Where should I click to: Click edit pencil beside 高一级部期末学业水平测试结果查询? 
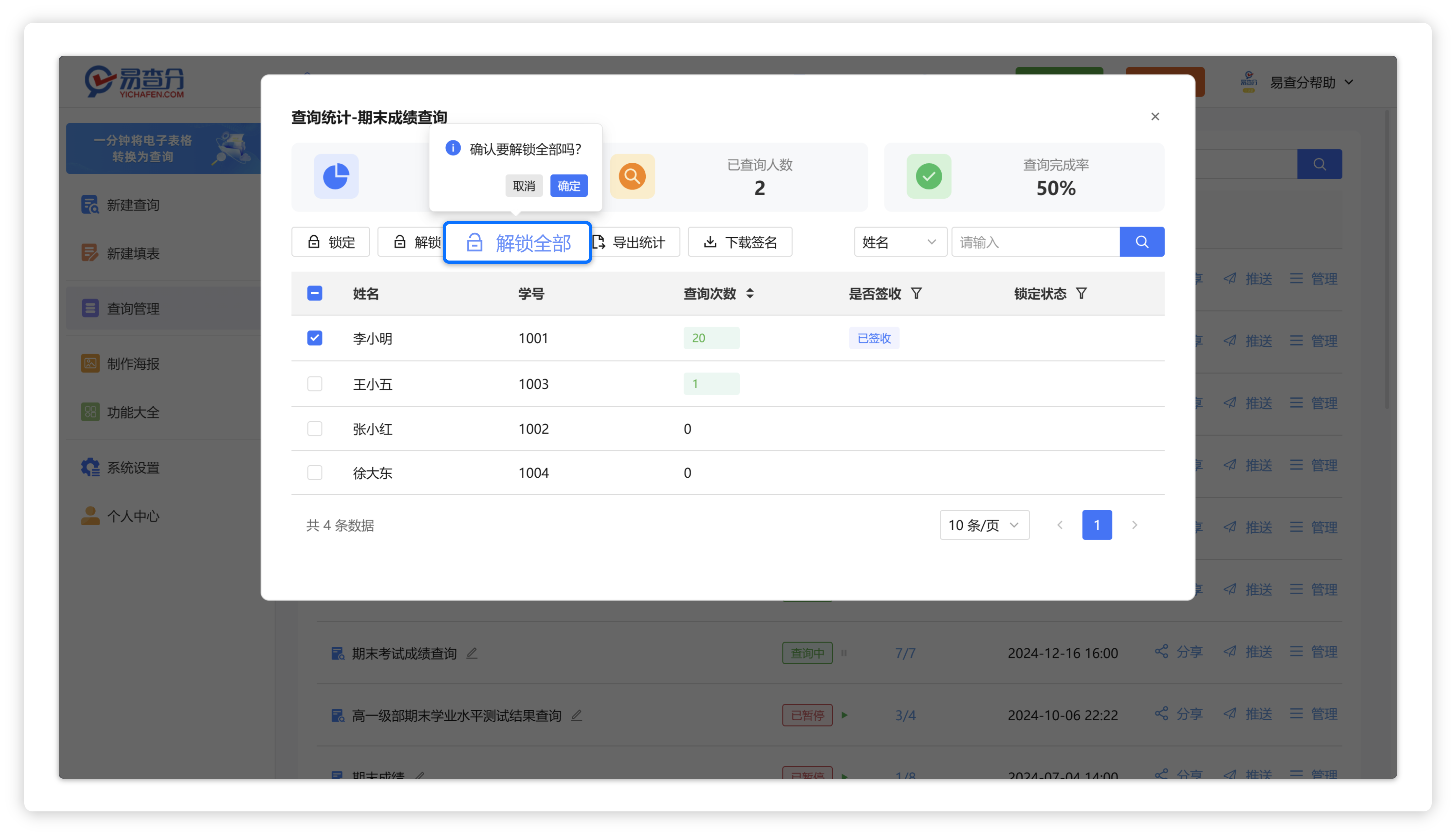576,715
